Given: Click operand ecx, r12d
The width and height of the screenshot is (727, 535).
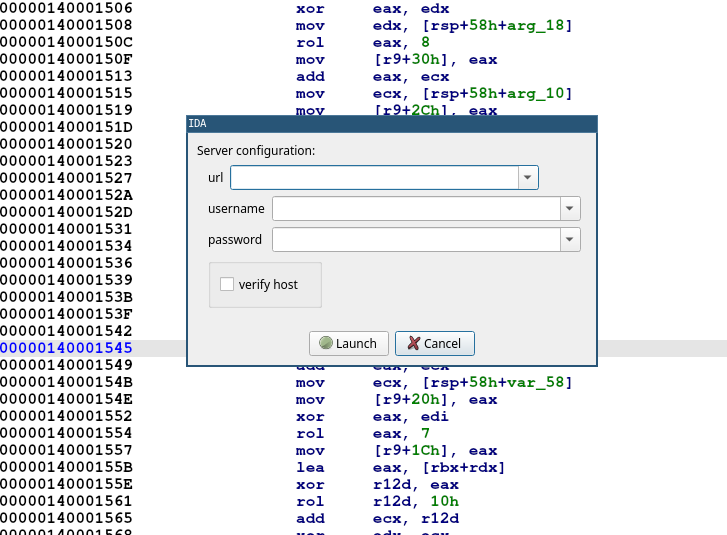Looking at the screenshot, I should point(416,518).
